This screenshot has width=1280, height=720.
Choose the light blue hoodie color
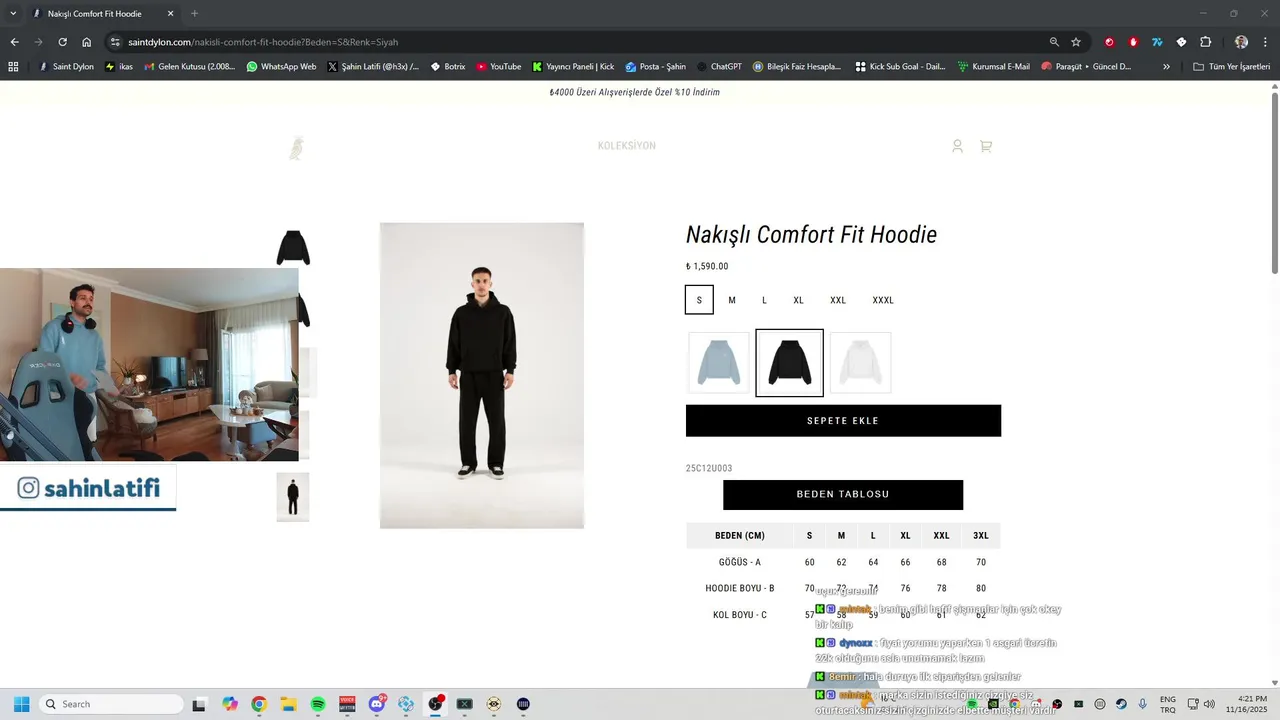(x=719, y=362)
